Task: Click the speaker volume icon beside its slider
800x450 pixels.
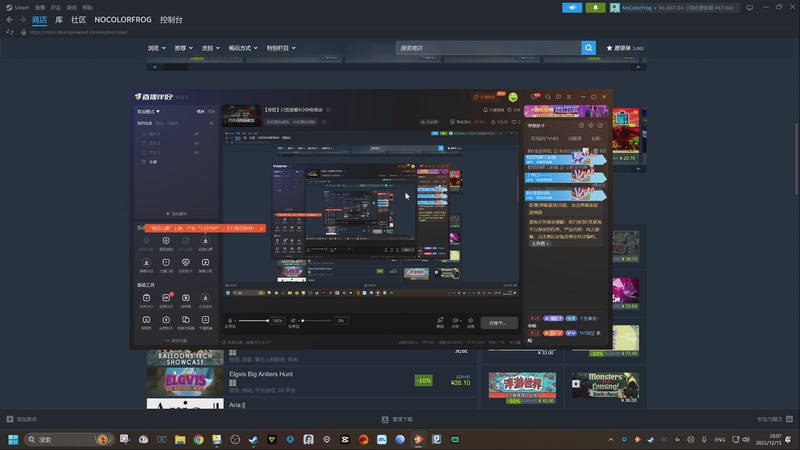Action: click(293, 320)
